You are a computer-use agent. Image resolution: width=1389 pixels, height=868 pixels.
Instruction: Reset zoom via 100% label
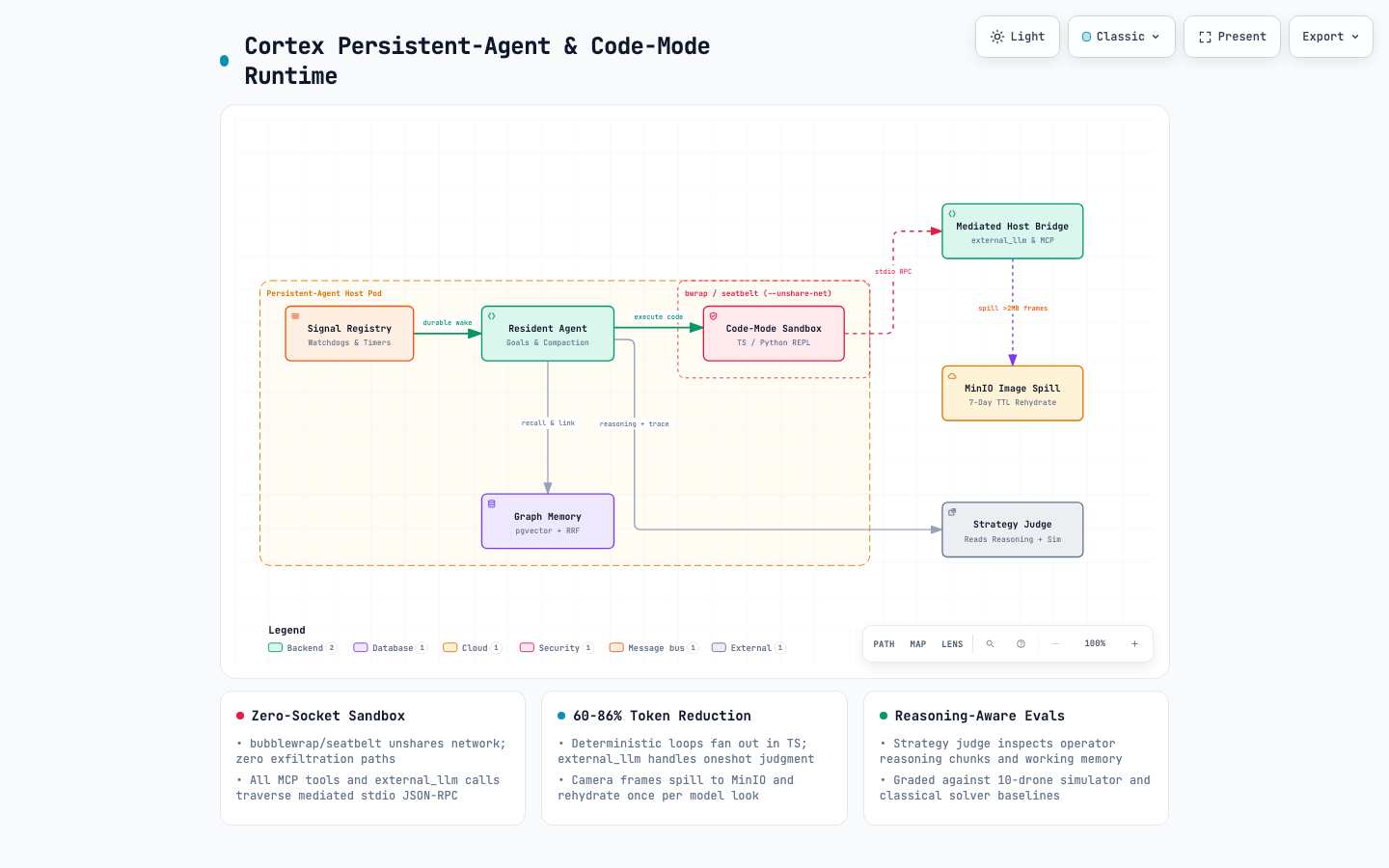point(1095,644)
